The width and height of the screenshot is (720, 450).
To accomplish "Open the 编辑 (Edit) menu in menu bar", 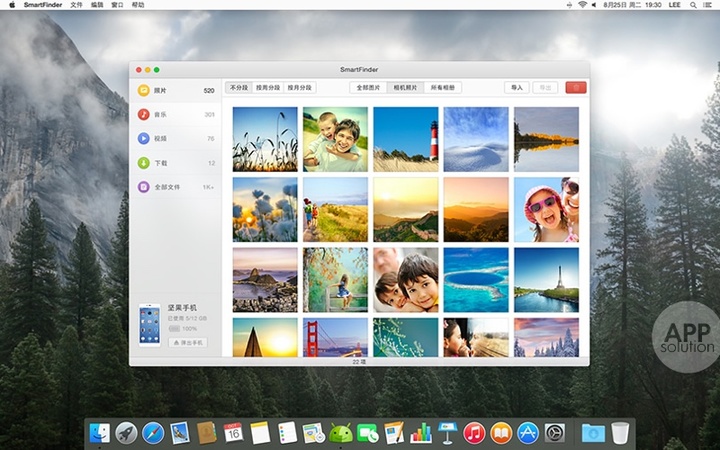I will 97,5.
